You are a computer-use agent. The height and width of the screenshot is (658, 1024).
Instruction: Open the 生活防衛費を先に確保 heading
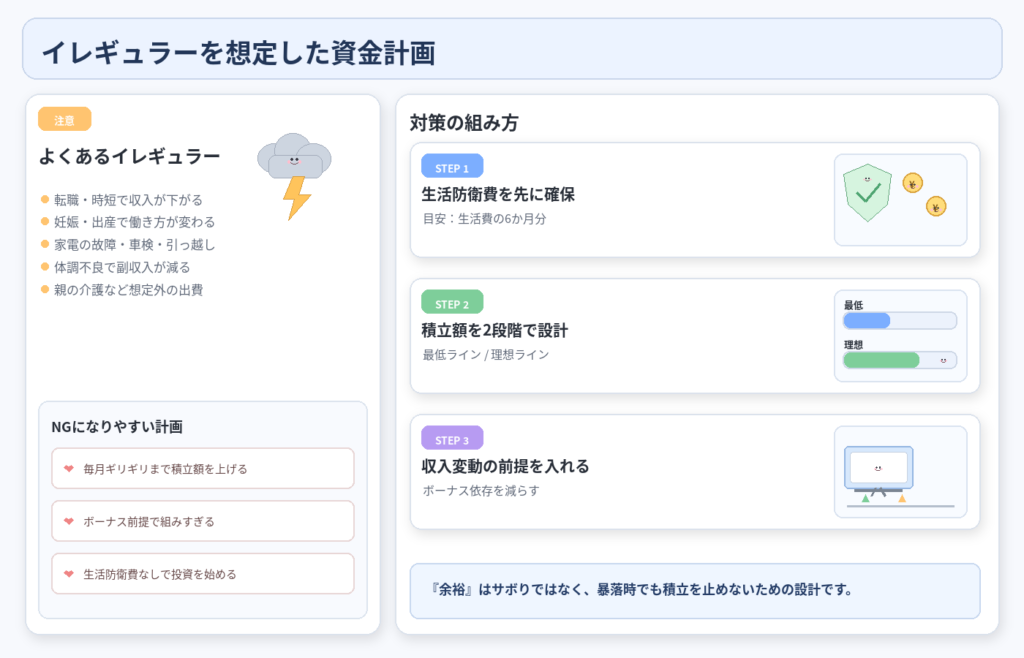click(498, 194)
